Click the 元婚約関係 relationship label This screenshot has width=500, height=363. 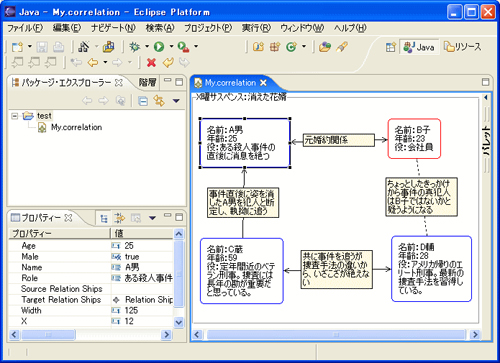pyautogui.click(x=339, y=140)
